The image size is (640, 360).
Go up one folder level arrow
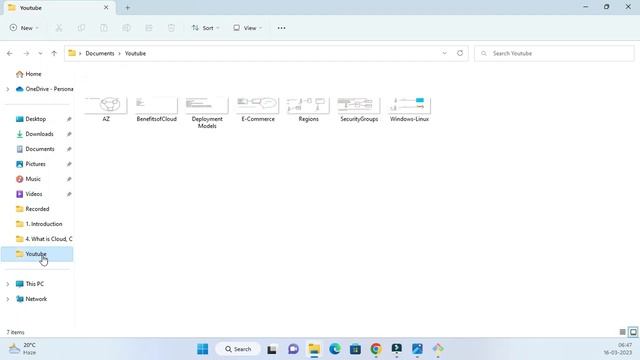click(54, 53)
